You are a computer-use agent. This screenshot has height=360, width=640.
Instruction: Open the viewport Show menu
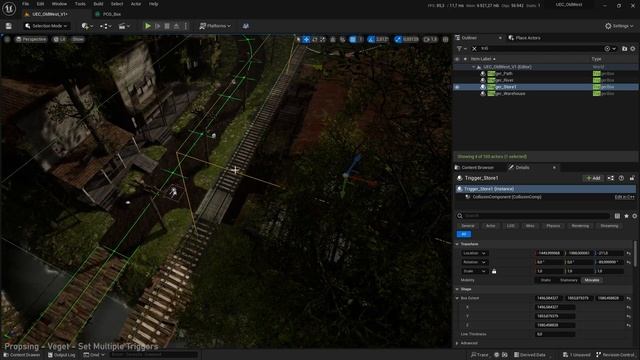pos(78,39)
